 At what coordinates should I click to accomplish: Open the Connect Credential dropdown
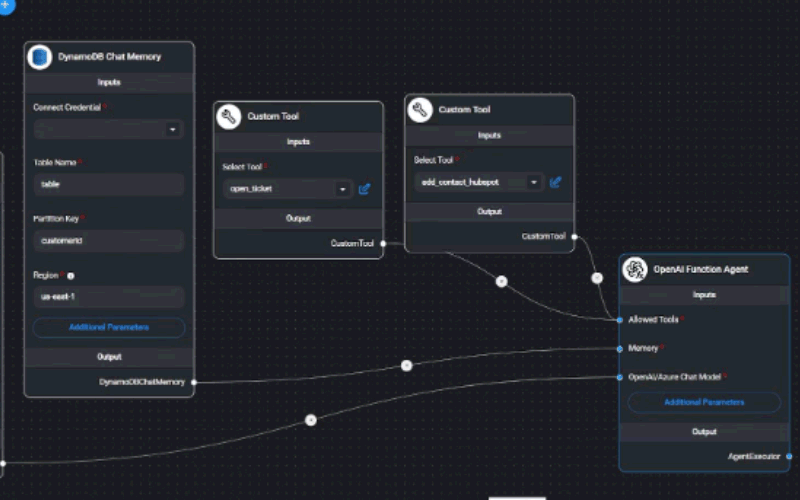(x=109, y=130)
